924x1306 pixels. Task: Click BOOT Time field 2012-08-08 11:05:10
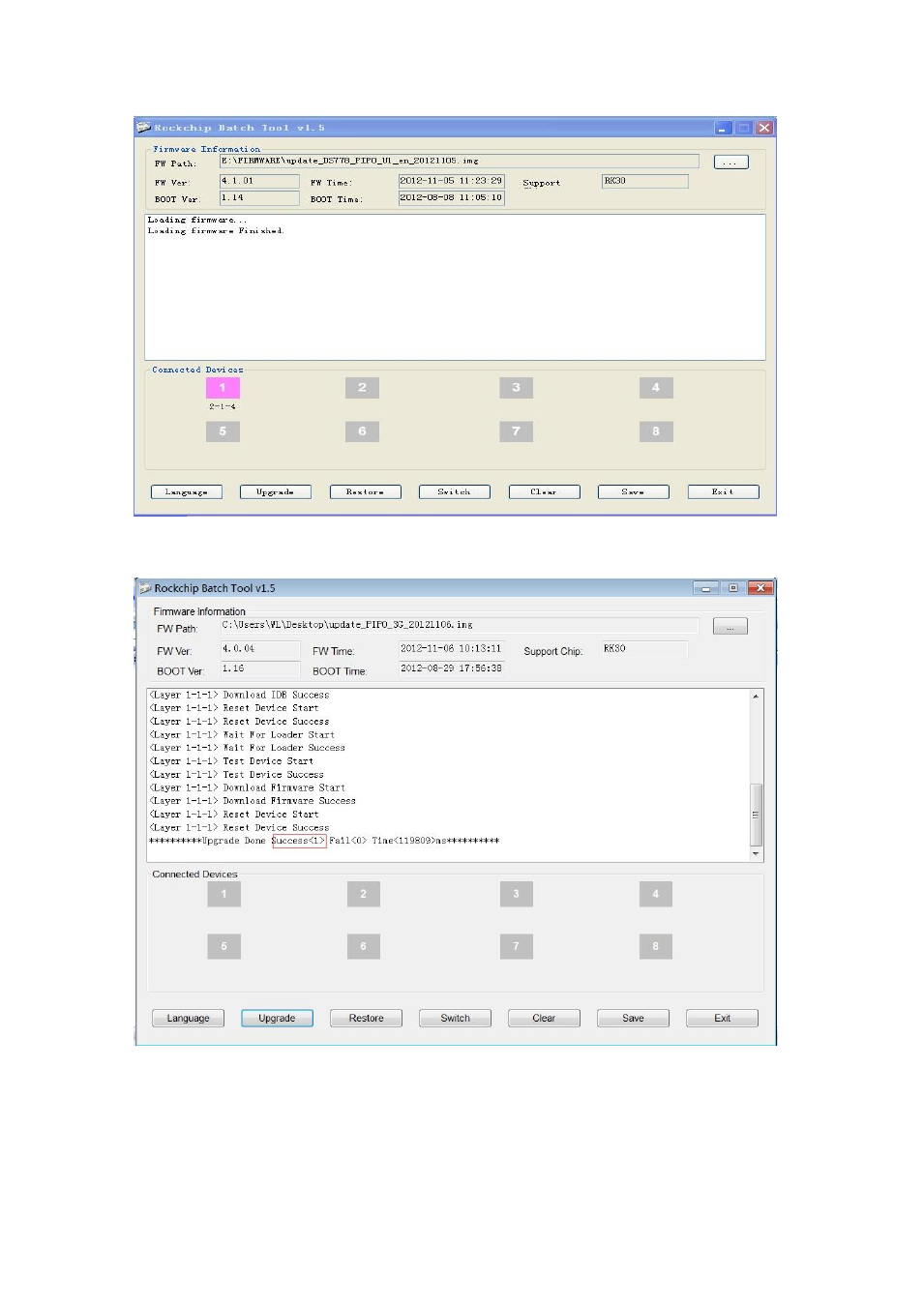click(451, 198)
